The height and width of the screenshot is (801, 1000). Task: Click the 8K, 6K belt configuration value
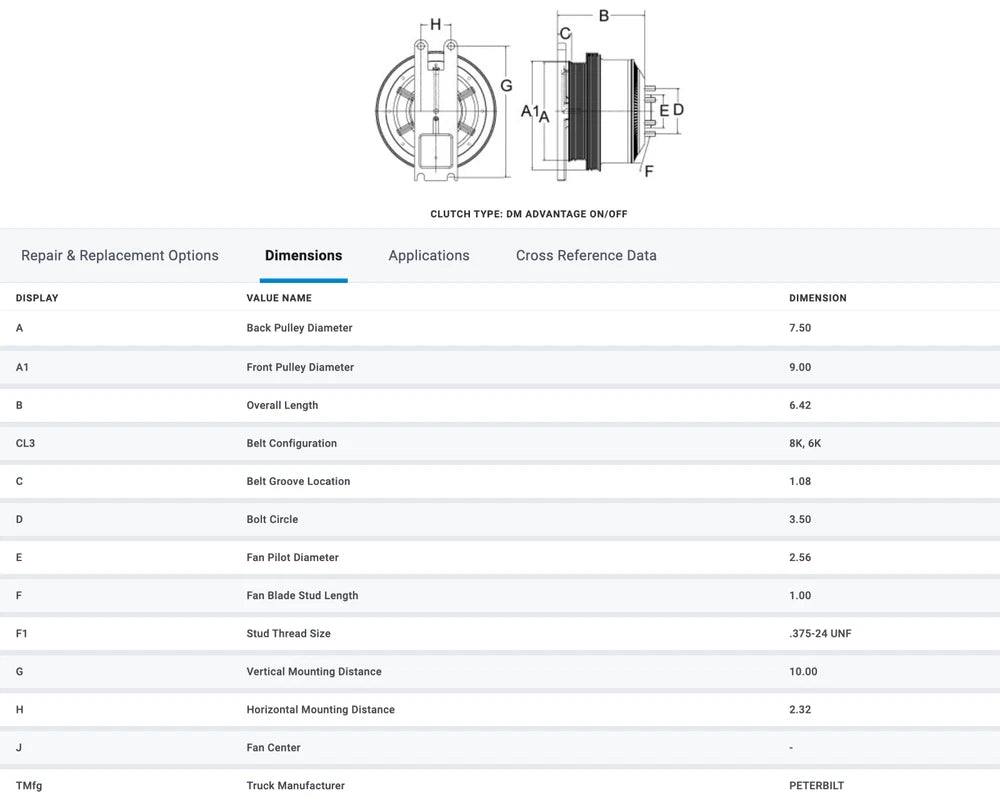(804, 443)
